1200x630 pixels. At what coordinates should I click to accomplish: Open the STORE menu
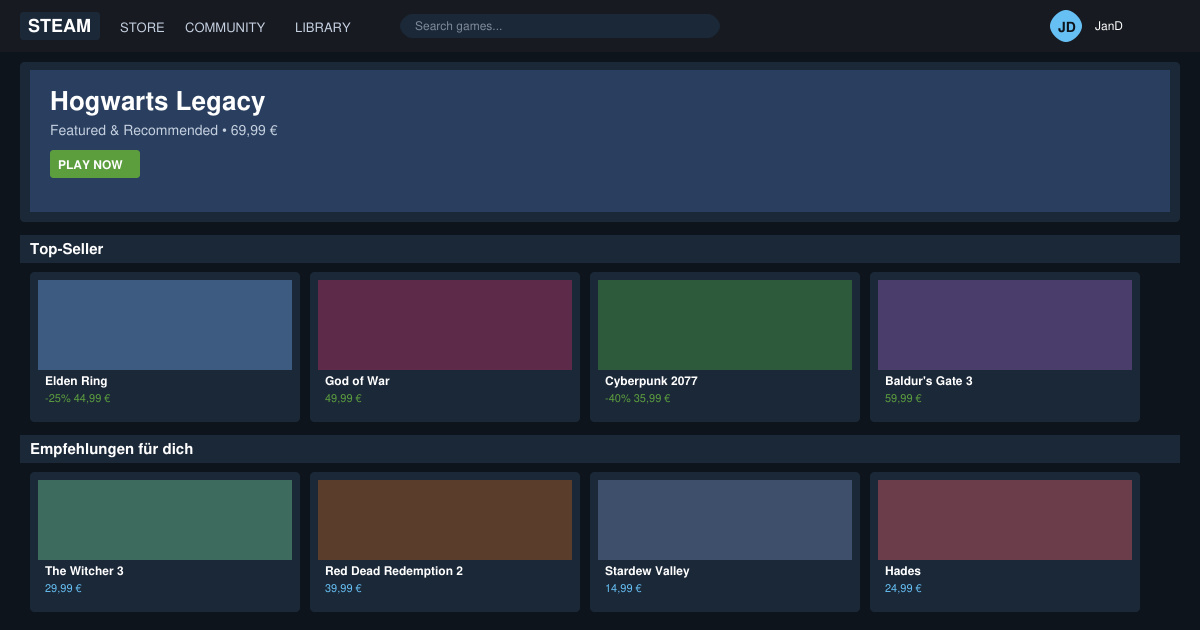pyautogui.click(x=142, y=27)
